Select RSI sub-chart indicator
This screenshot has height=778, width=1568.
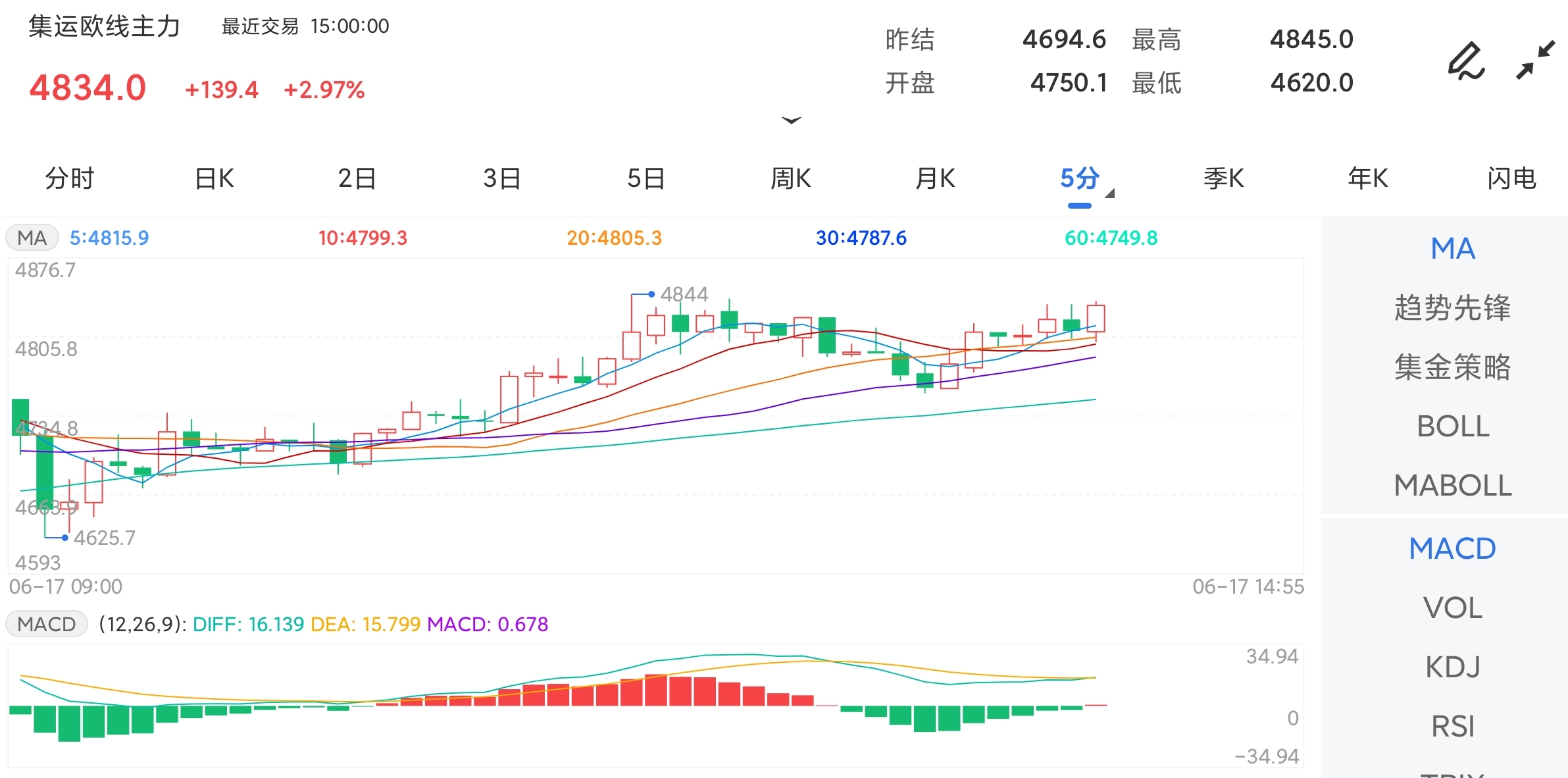[x=1453, y=727]
